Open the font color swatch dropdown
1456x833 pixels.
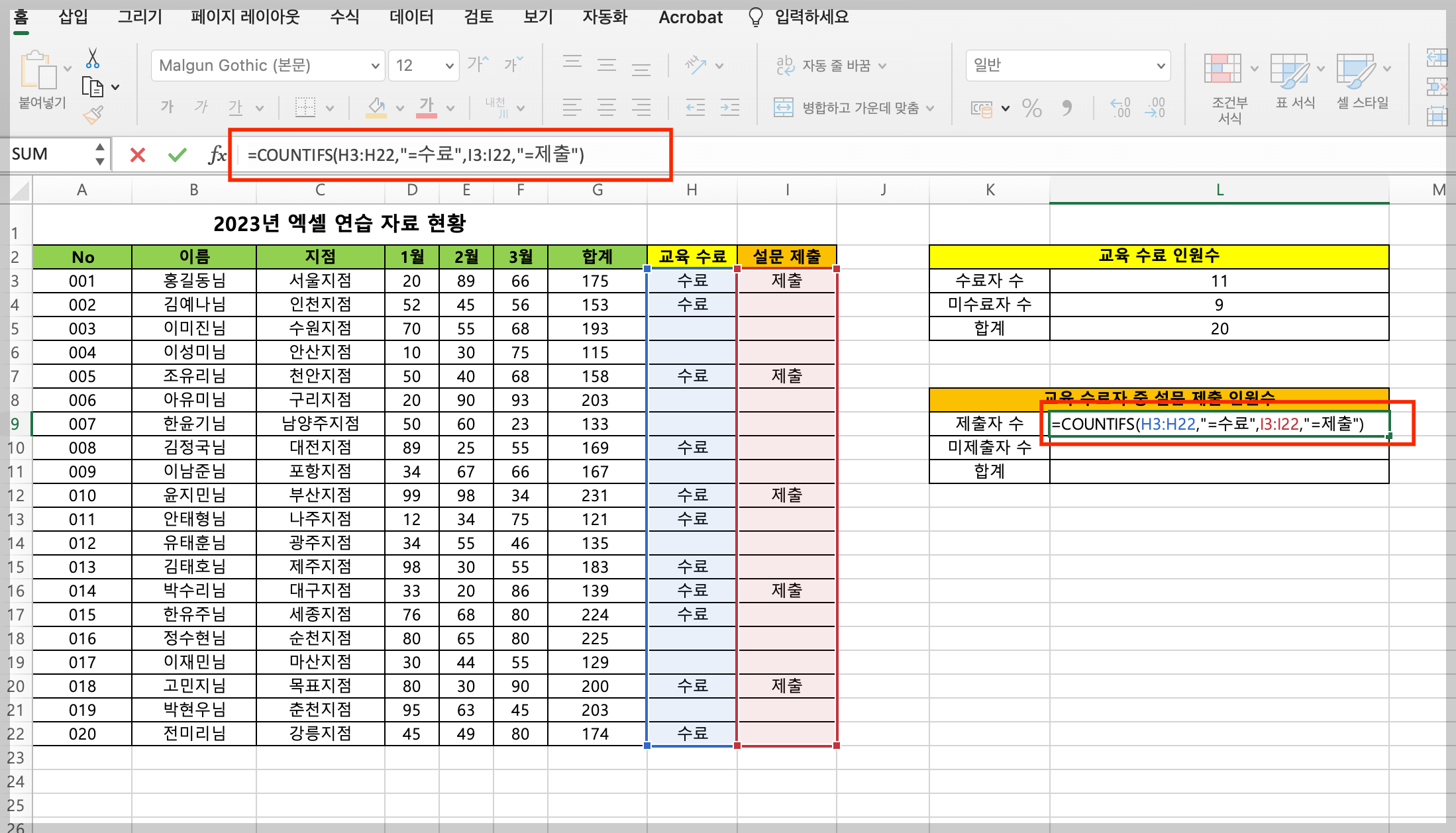pos(450,108)
